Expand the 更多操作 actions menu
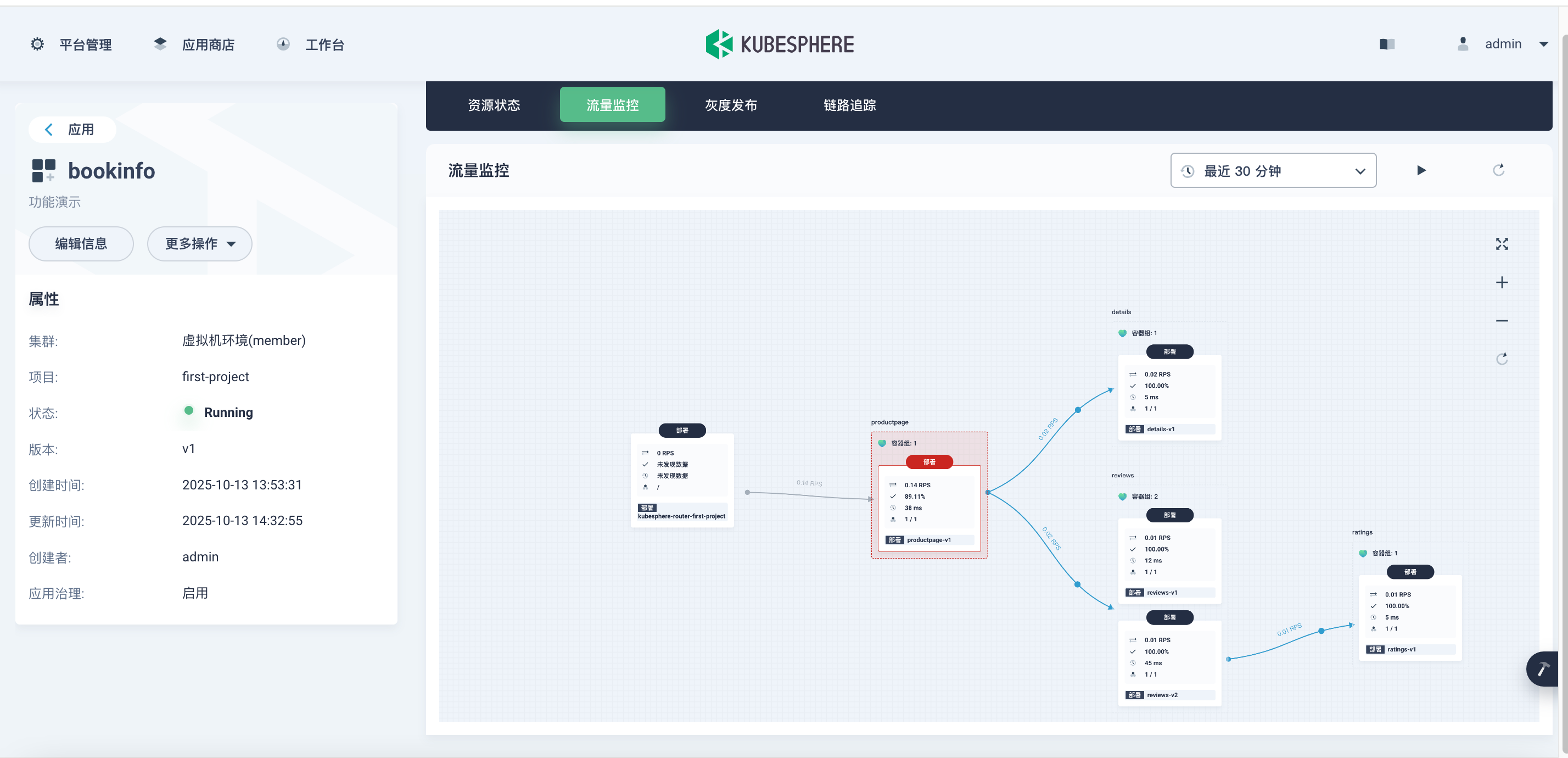The image size is (1568, 758). pyautogui.click(x=199, y=243)
